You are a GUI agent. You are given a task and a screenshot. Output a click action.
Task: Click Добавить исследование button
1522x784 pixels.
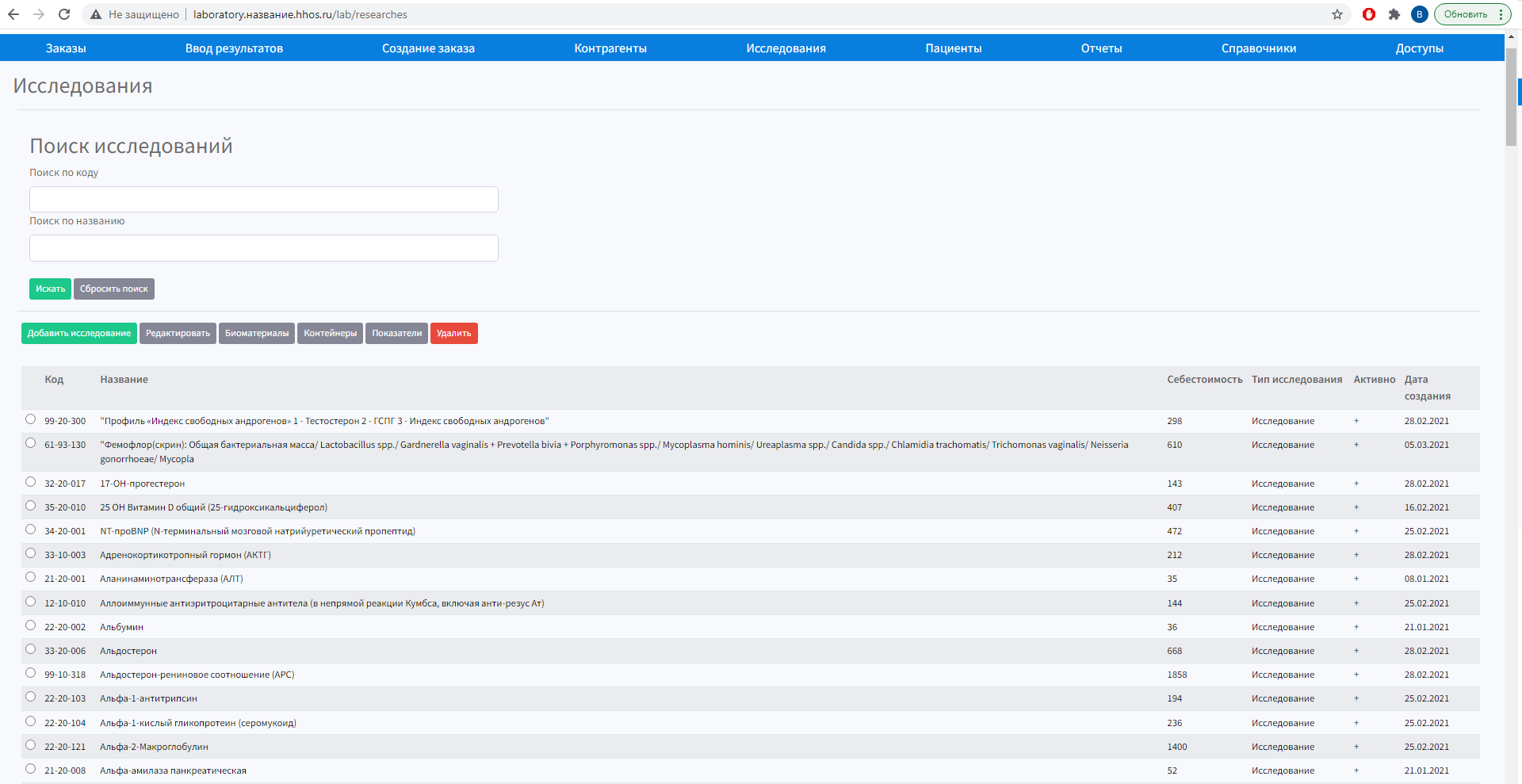click(x=79, y=333)
